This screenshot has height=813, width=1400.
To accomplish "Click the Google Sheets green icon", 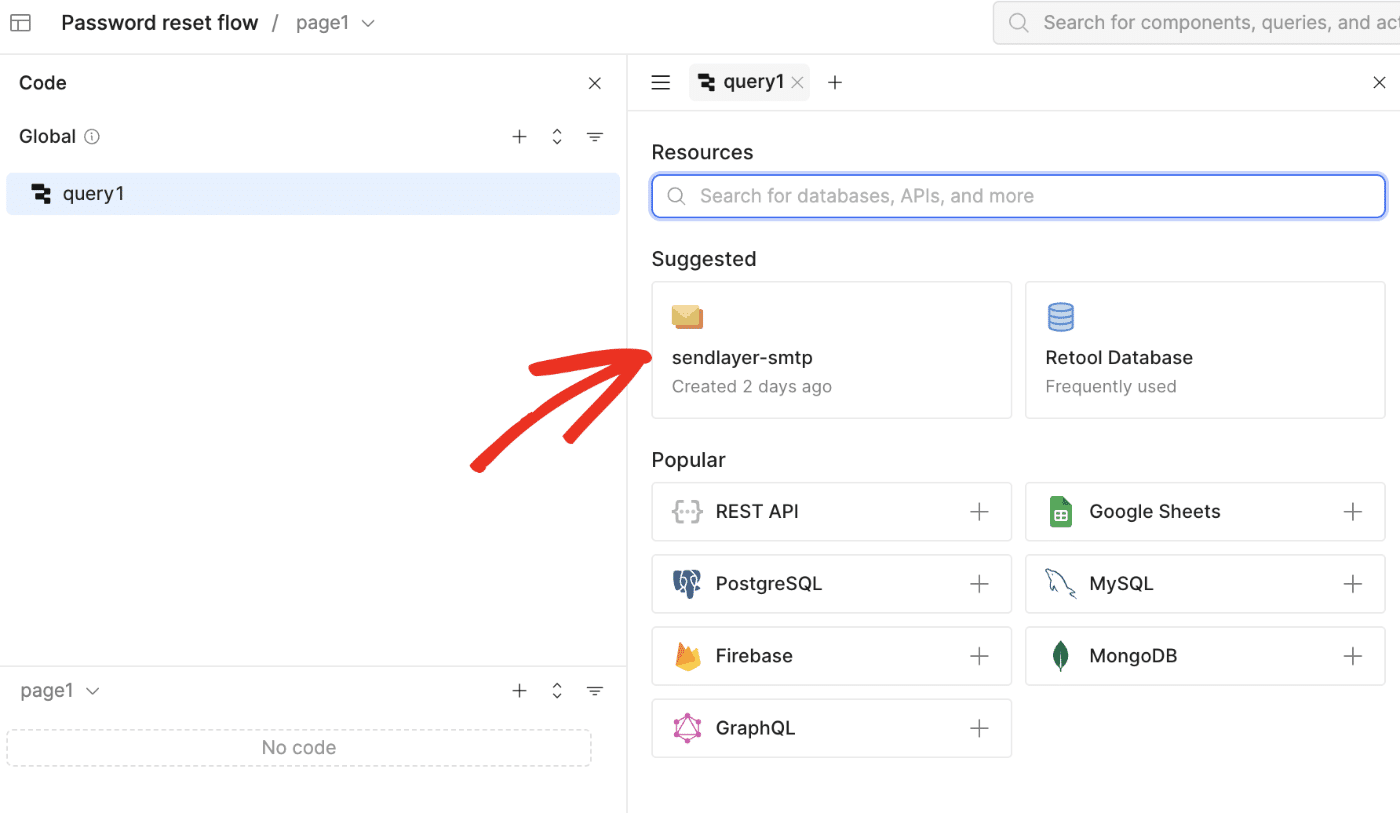I will coord(1061,512).
